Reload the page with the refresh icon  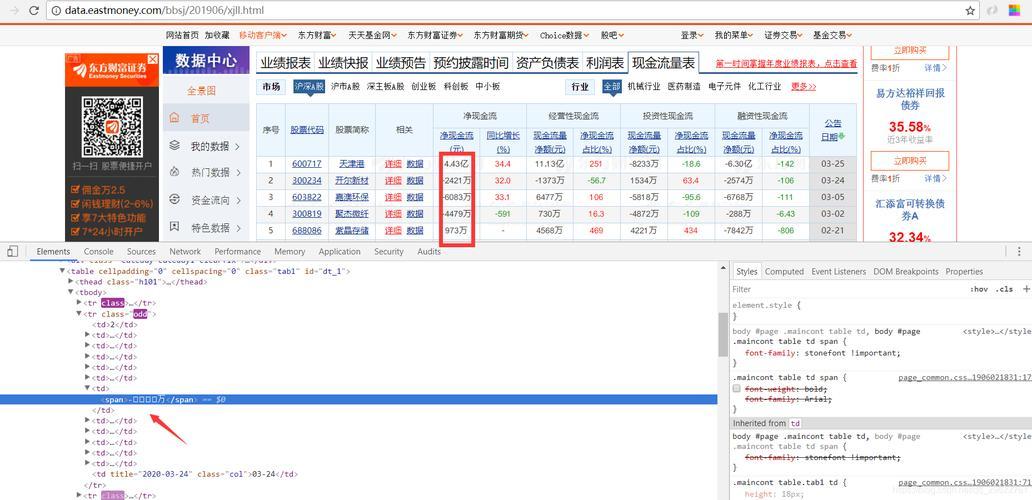tap(35, 11)
